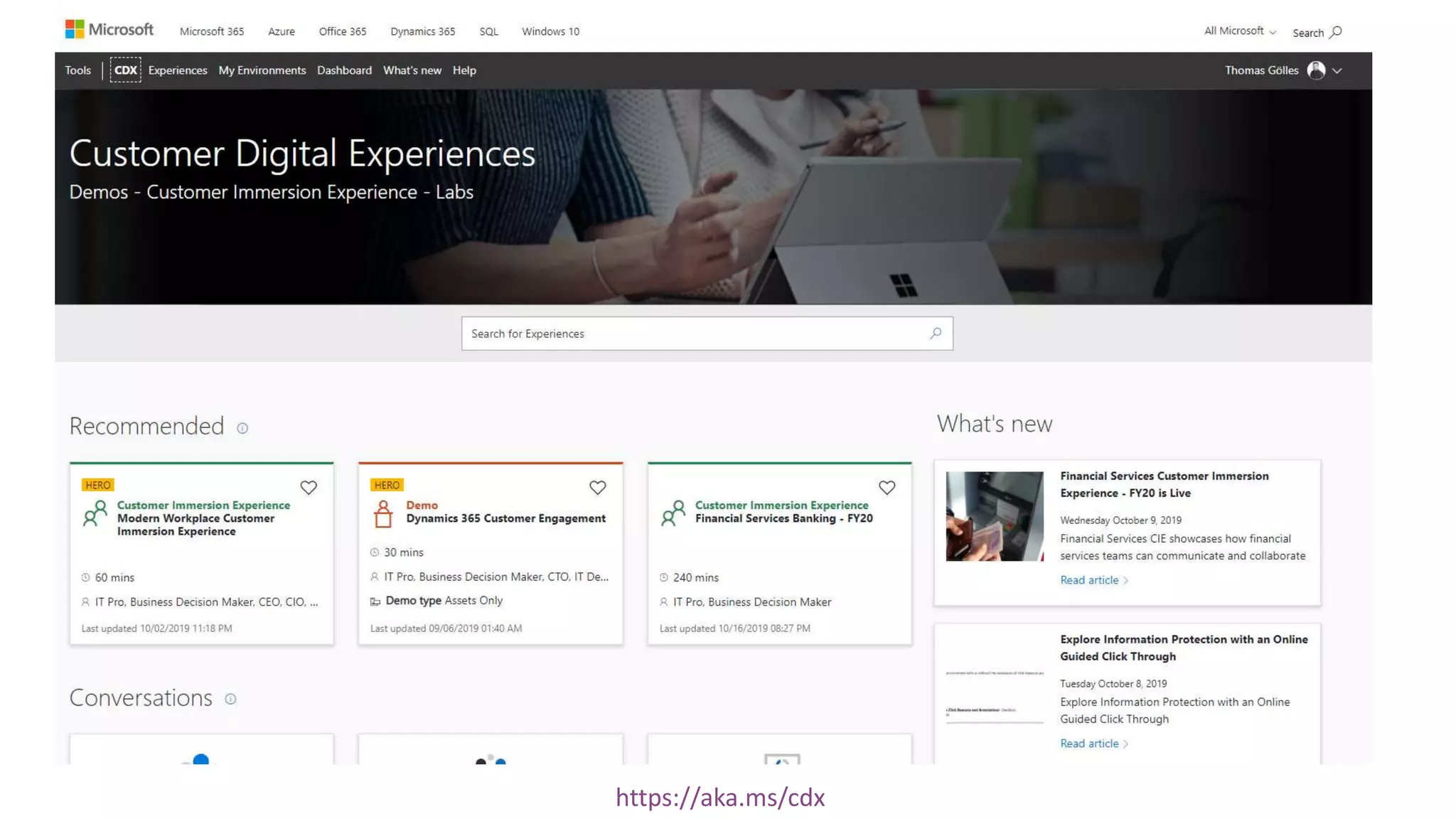Click Thomas Gölles profile avatar icon
The height and width of the screenshot is (819, 1456).
pos(1316,70)
